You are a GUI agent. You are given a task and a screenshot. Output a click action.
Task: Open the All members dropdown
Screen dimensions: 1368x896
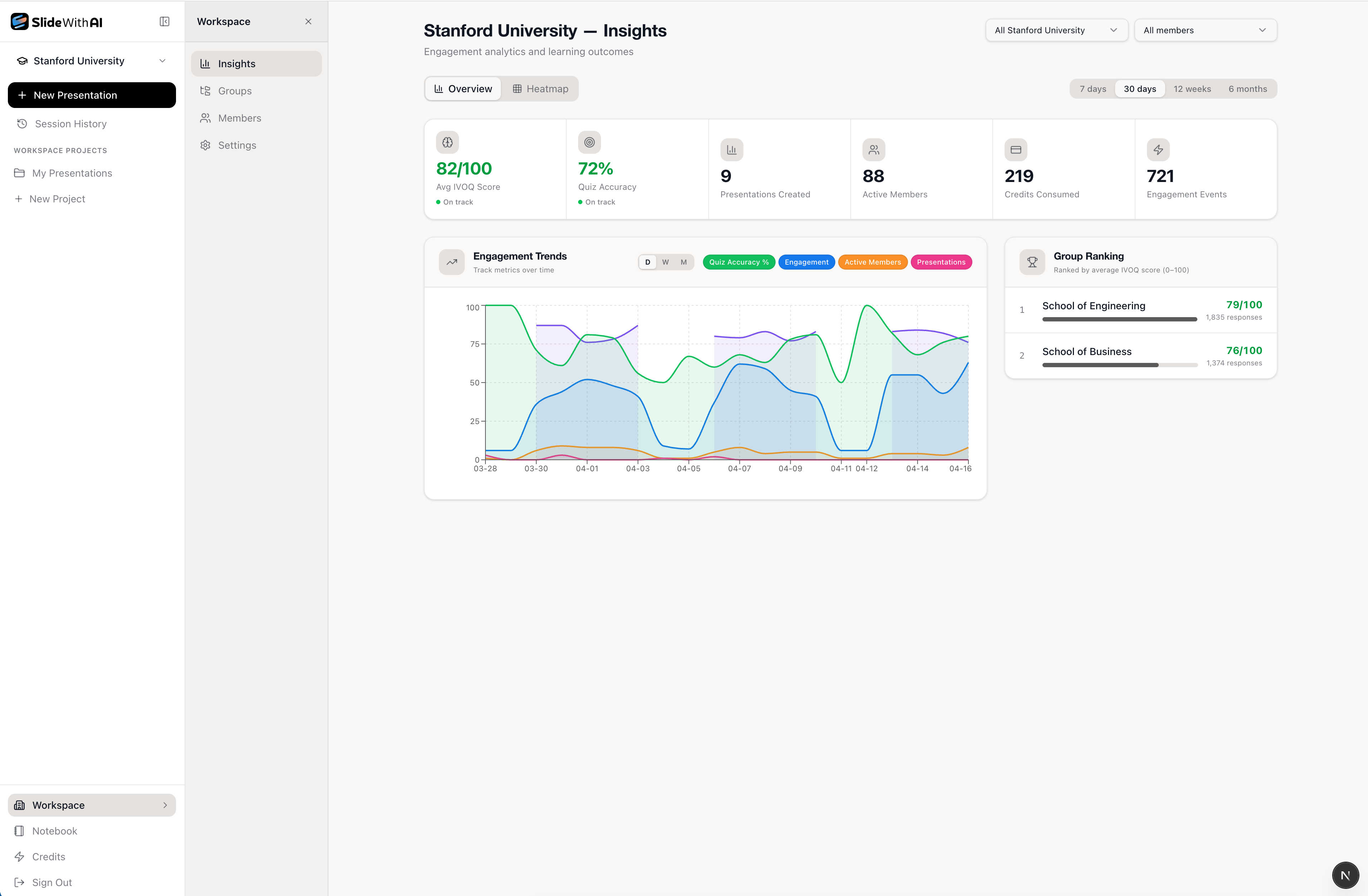click(1205, 30)
